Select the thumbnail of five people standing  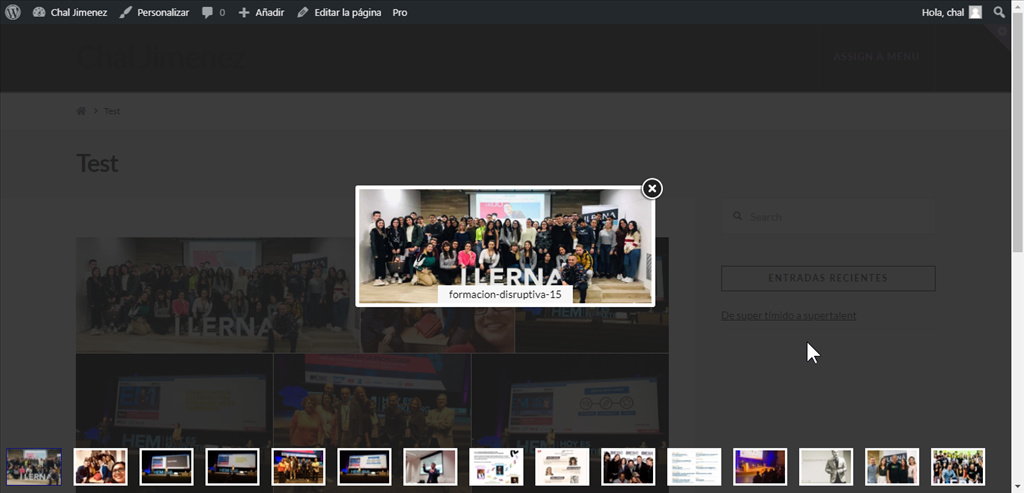(x=892, y=467)
